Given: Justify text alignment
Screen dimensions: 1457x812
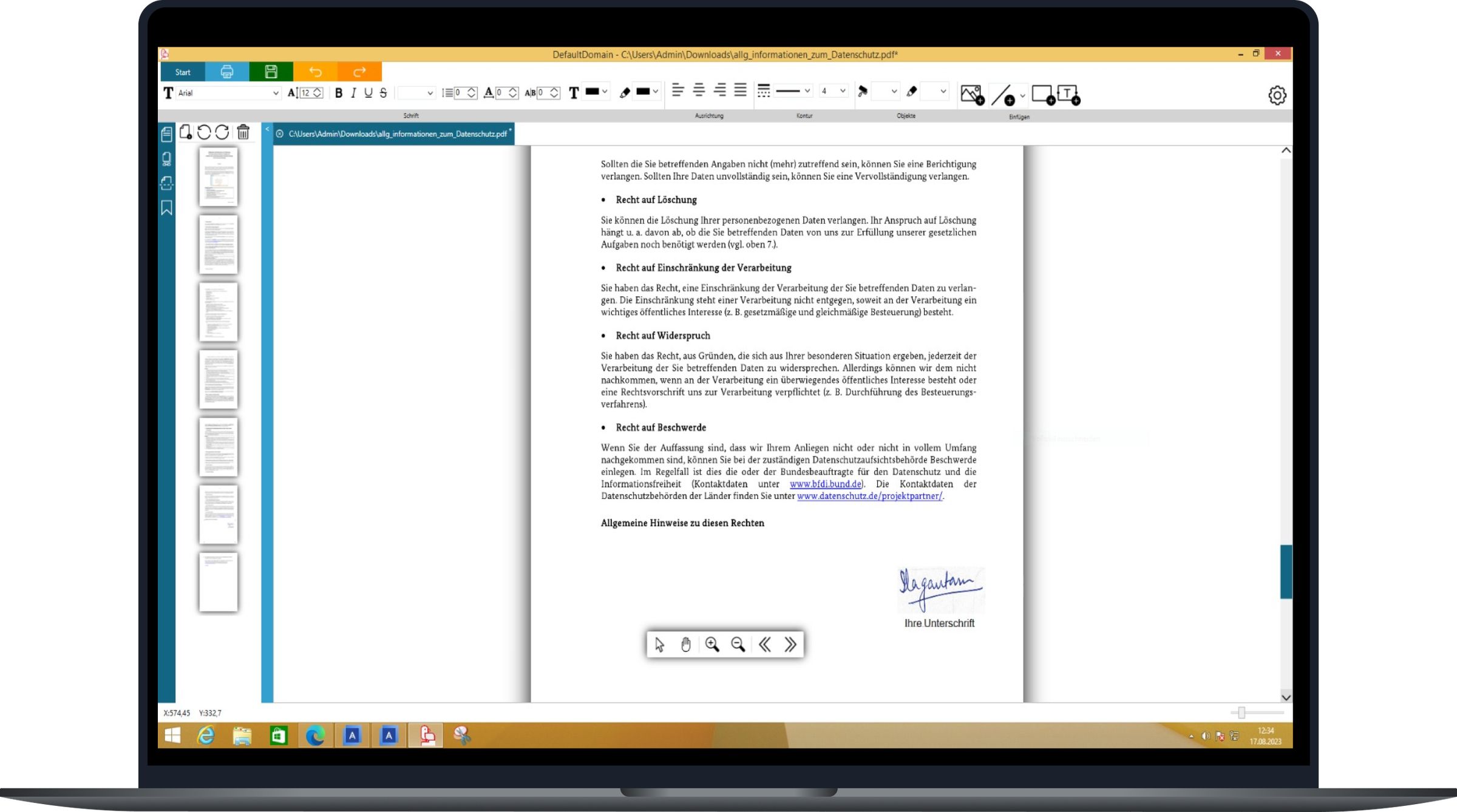Looking at the screenshot, I should pos(740,90).
